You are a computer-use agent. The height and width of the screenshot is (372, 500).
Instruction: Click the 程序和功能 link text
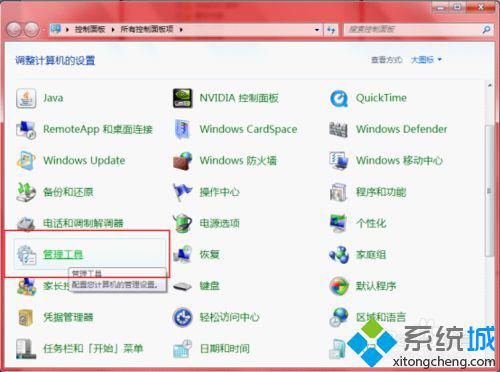coord(381,192)
